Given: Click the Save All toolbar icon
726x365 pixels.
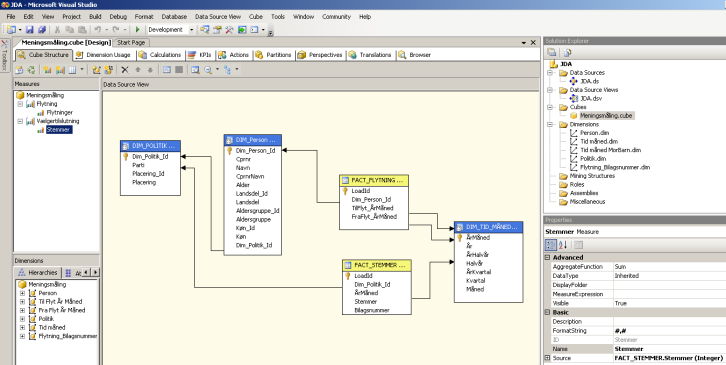Looking at the screenshot, I should (42, 30).
